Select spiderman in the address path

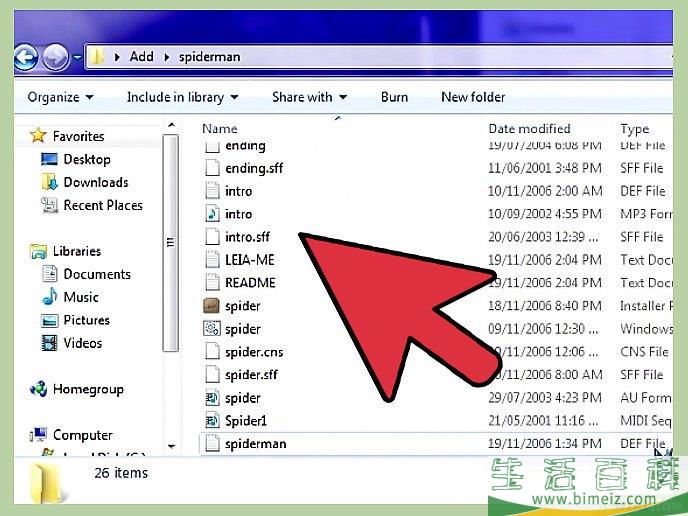coord(210,57)
